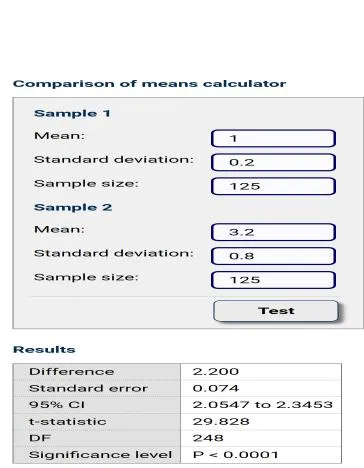Select Sample 2 Standard deviation field containing 0.8
This screenshot has width=364, height=468.
click(273, 256)
